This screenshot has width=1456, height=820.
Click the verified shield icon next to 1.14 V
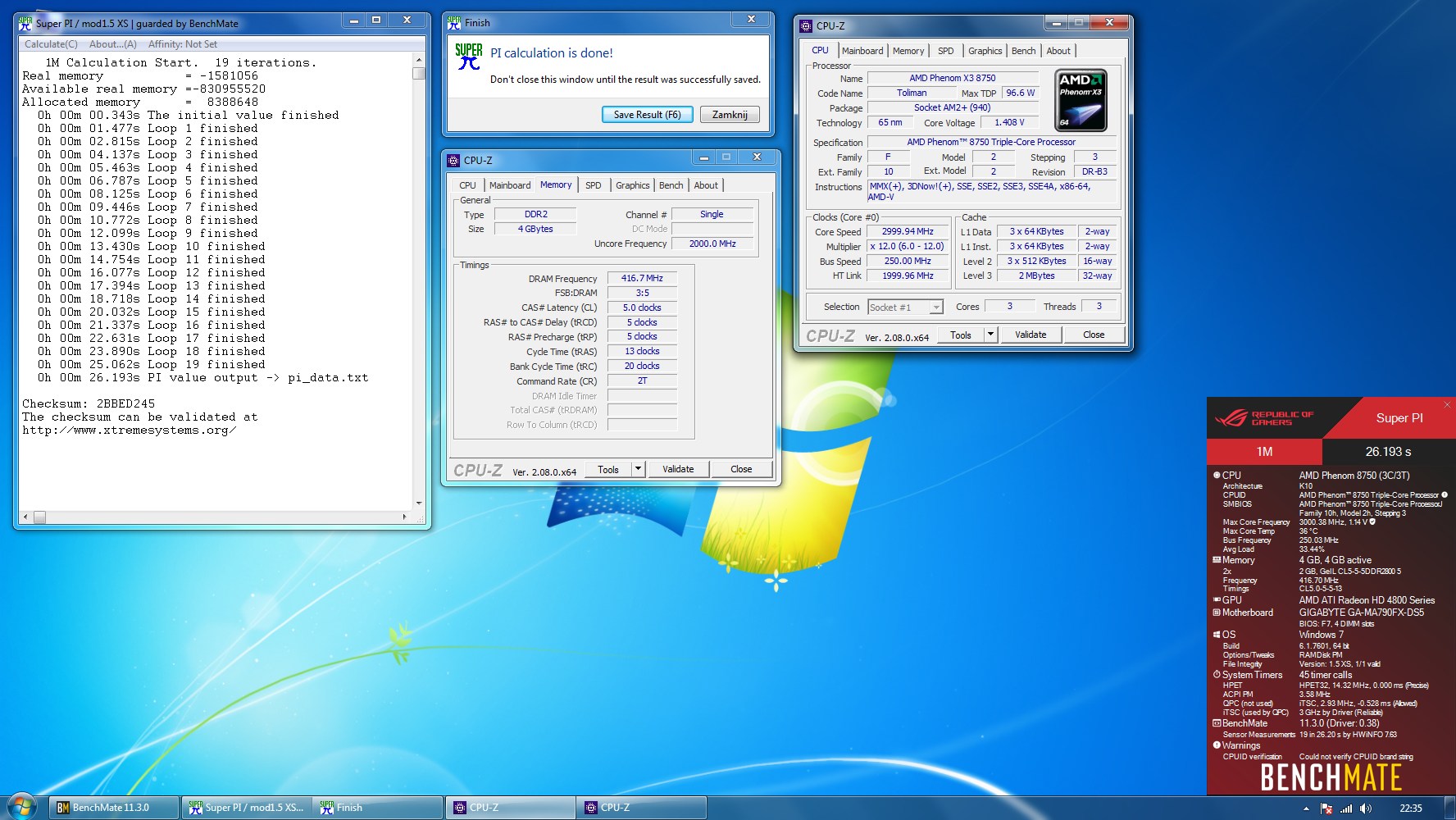click(x=1372, y=522)
